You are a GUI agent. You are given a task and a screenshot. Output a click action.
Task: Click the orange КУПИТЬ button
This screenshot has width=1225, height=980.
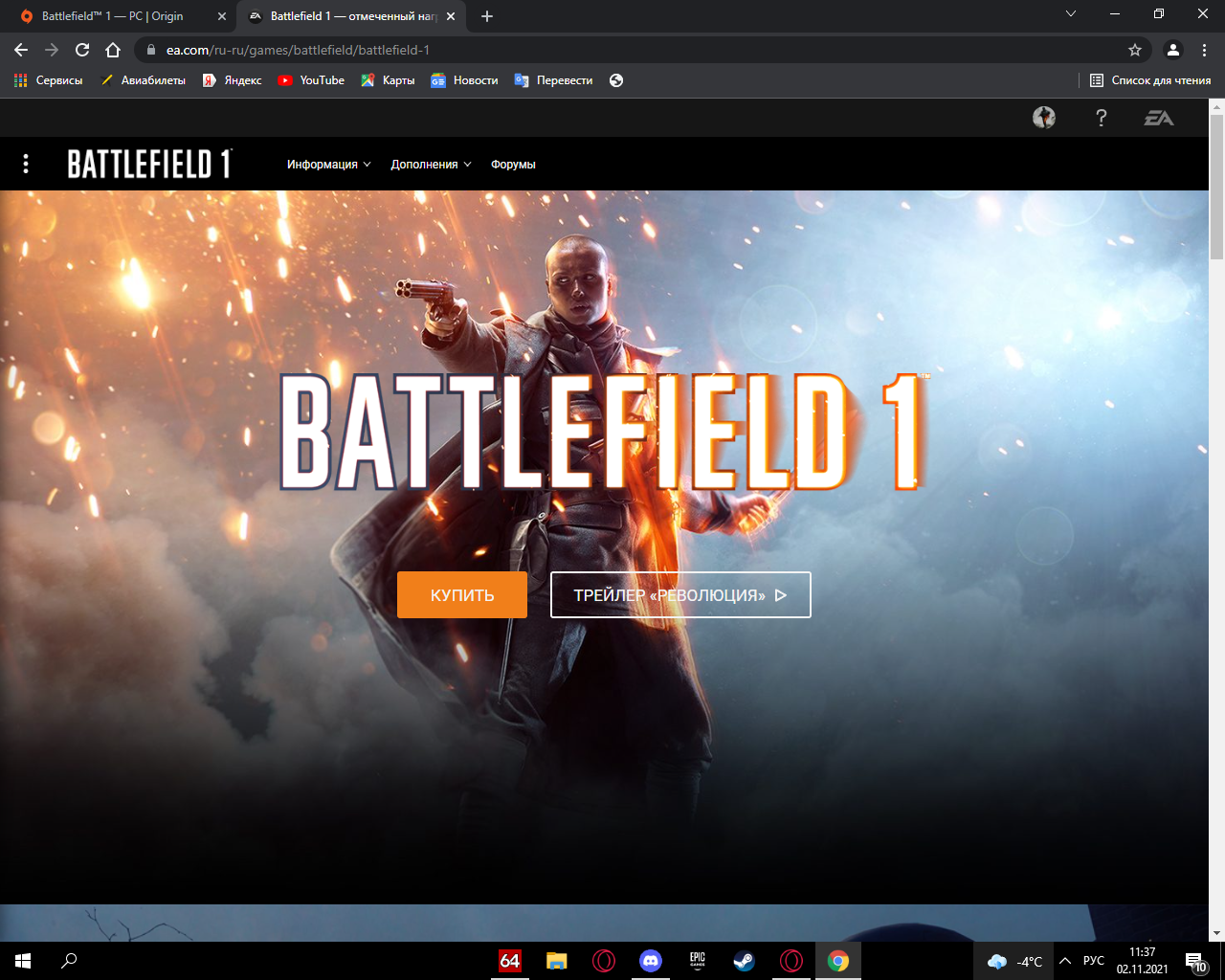[x=462, y=595]
